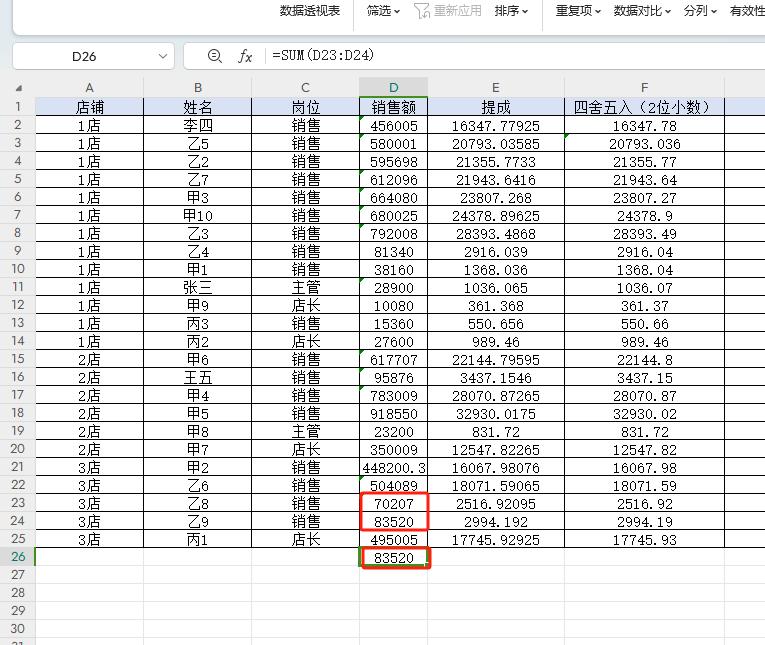
Task: Click the formula bar with =SUM(D23:D24)
Action: pos(515,55)
